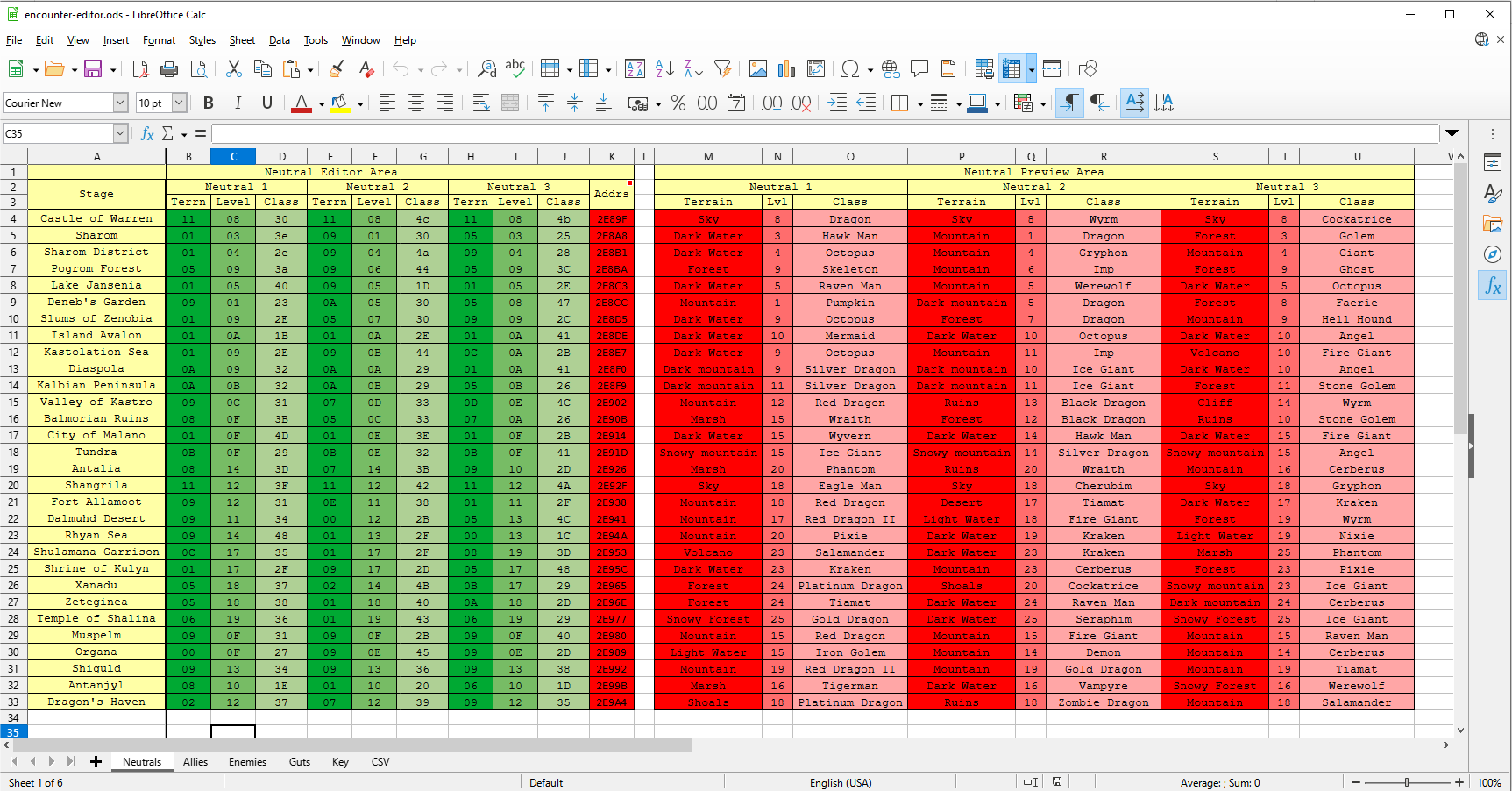Click the Name Box showing C35
This screenshot has height=791, width=1512.
[58, 133]
